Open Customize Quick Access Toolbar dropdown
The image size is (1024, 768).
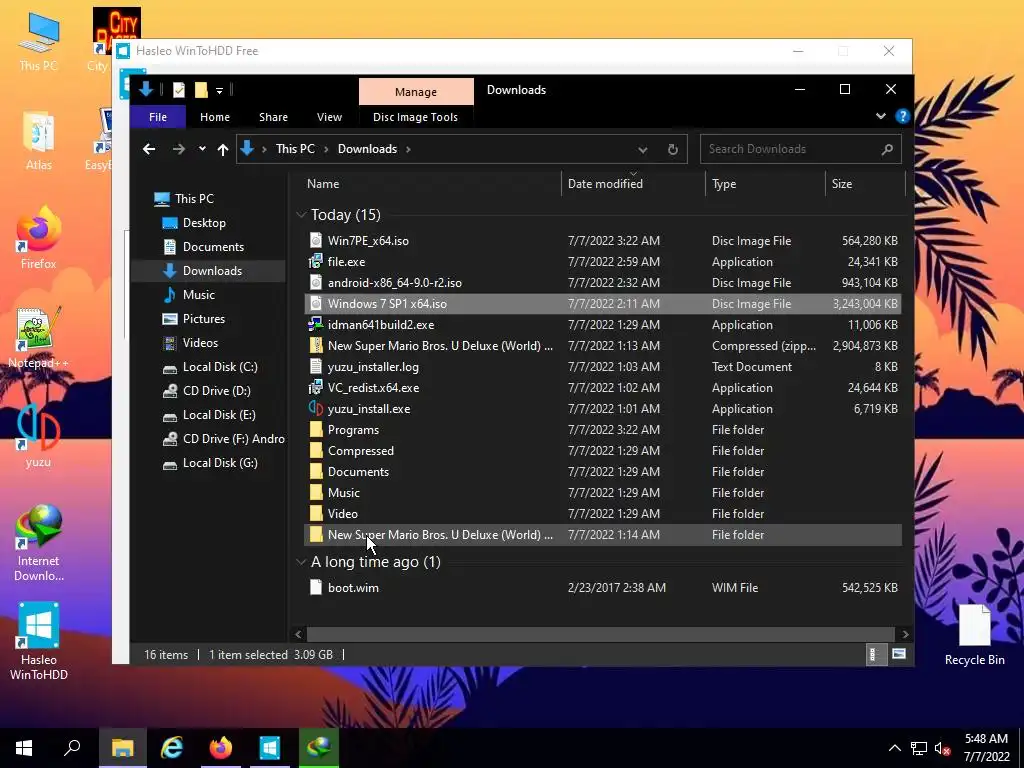(x=219, y=91)
